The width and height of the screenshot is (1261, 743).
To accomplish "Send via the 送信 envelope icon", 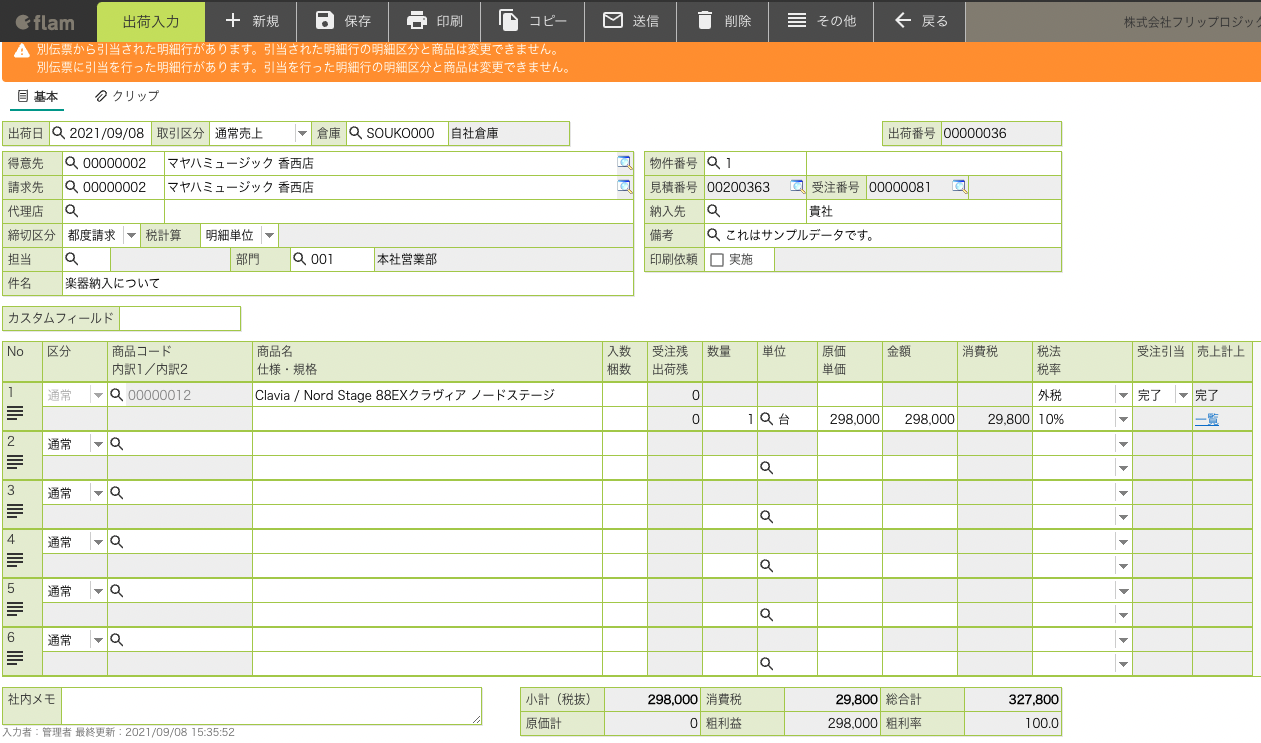I will coord(613,21).
